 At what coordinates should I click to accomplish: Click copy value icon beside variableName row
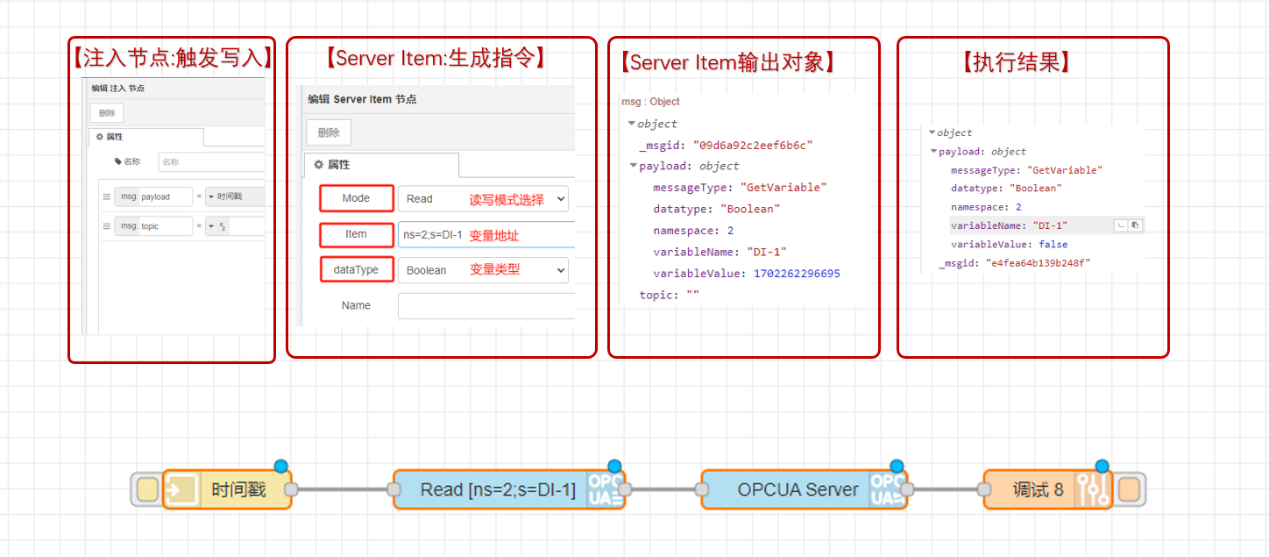1136,226
